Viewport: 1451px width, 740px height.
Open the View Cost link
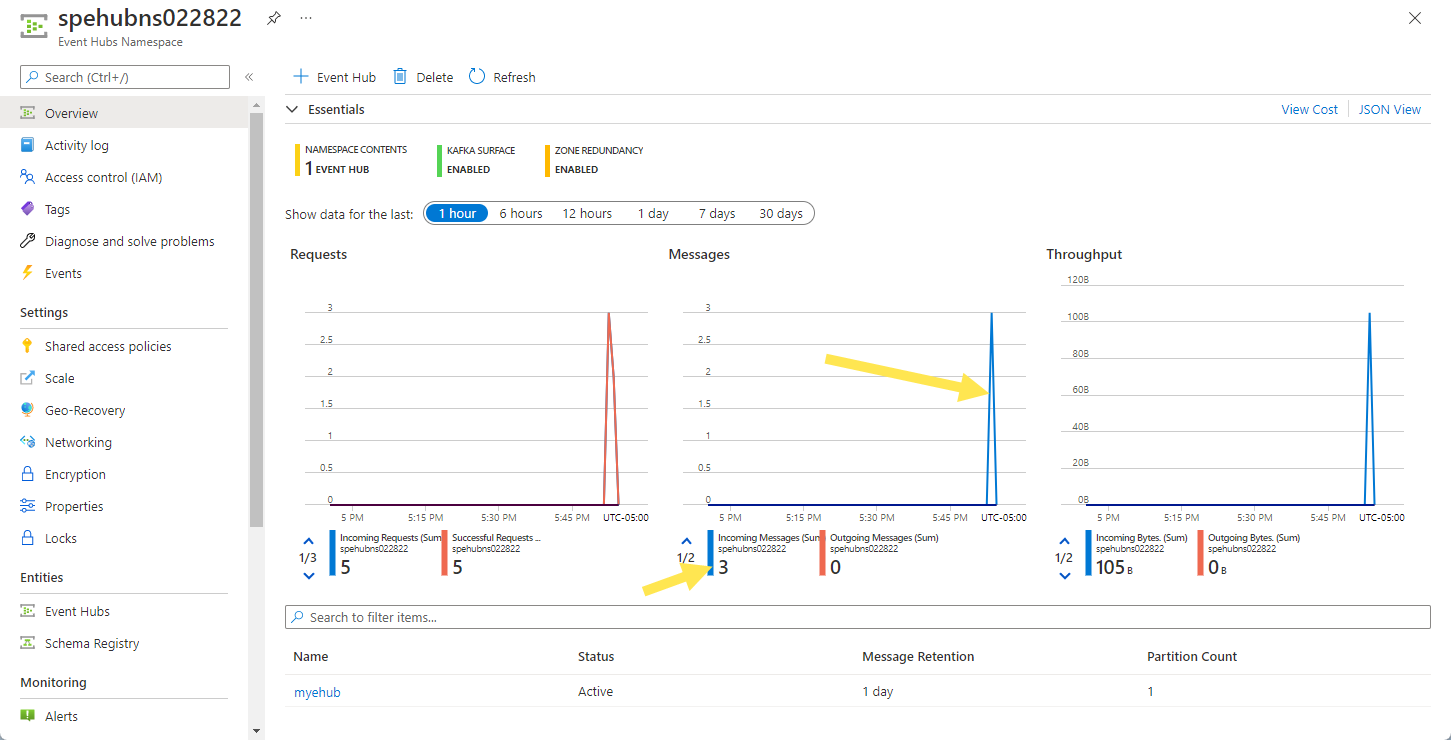(1309, 109)
